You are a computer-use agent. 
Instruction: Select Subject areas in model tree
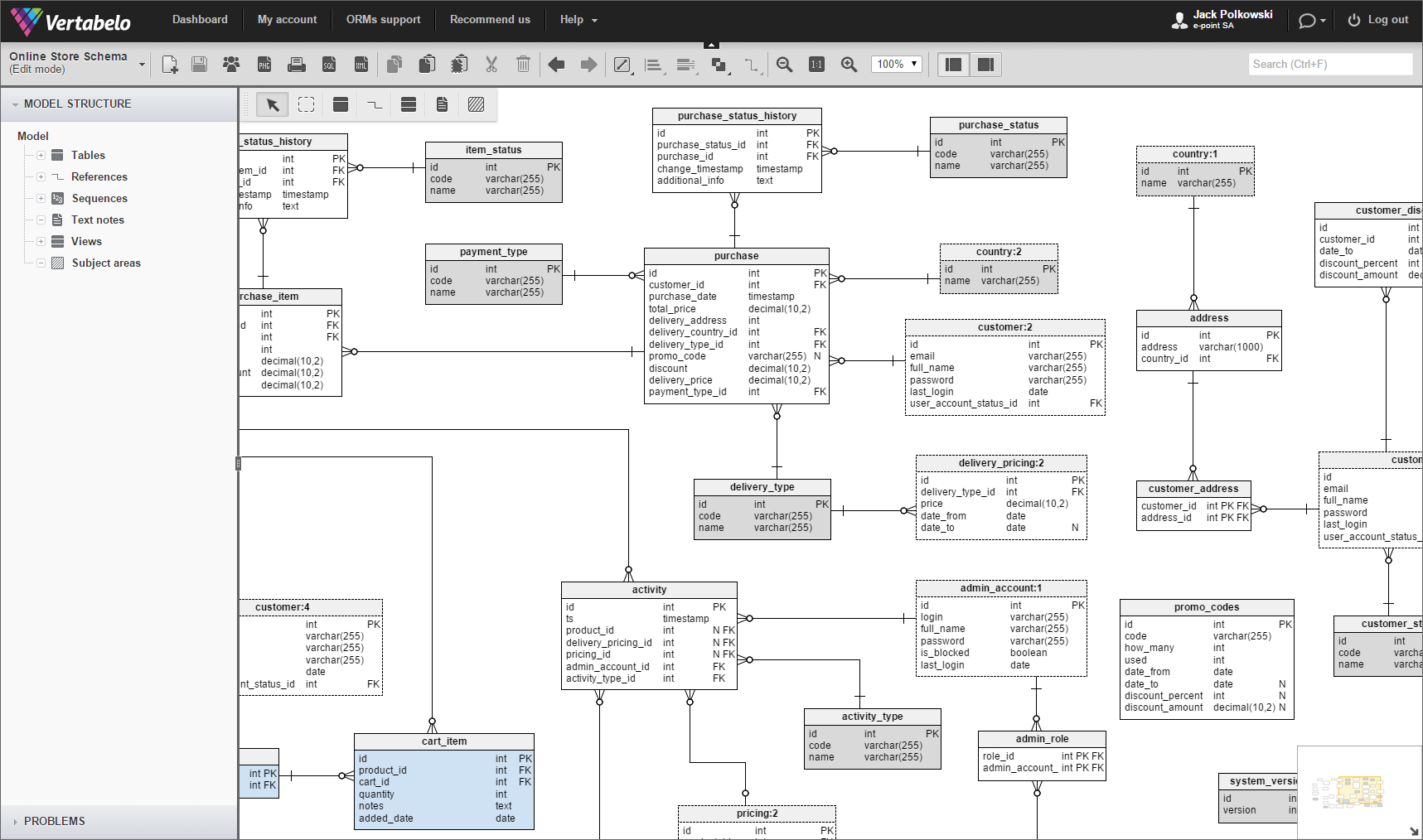(x=106, y=263)
